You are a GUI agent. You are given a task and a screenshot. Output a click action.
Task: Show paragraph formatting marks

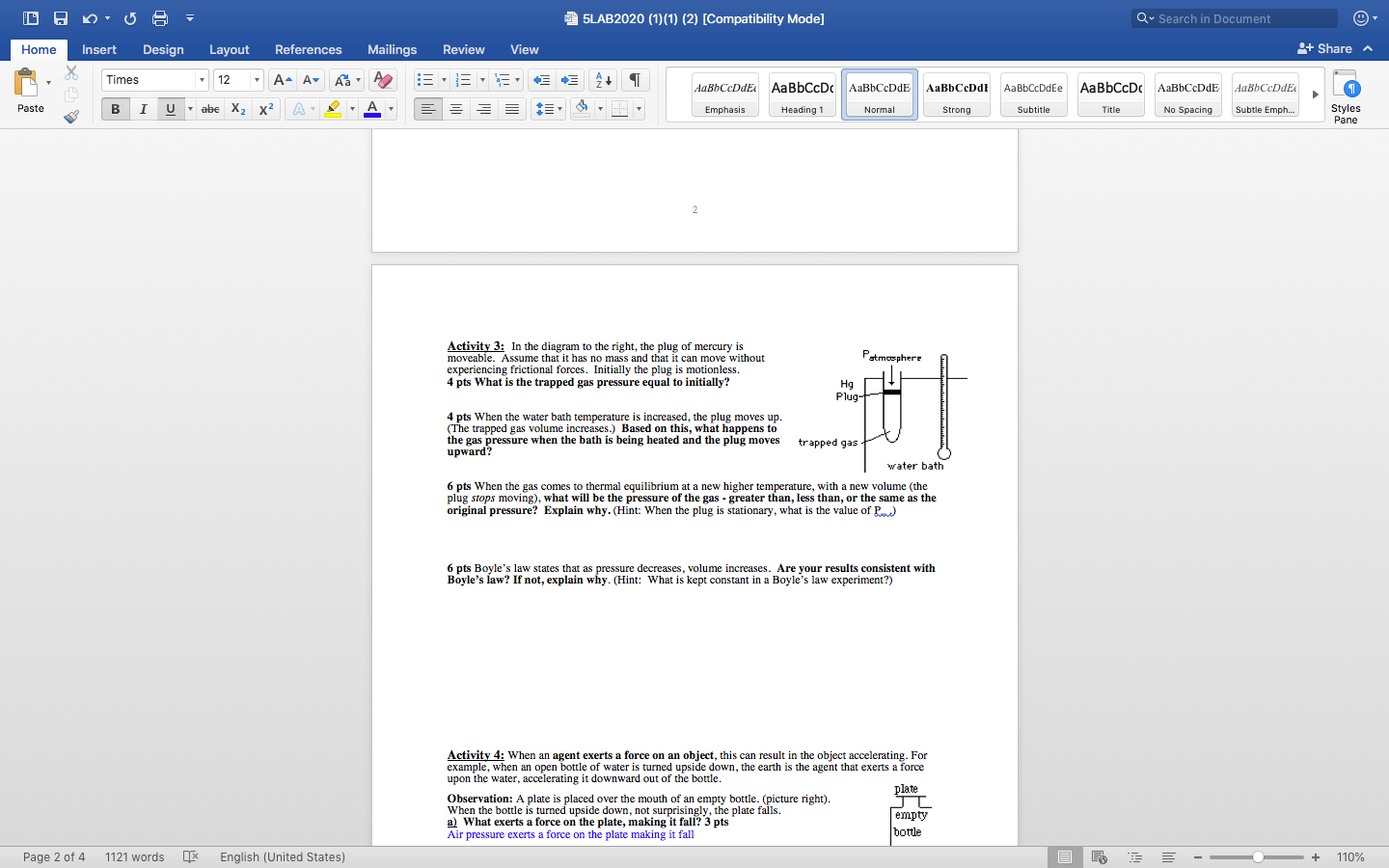pyautogui.click(x=635, y=79)
